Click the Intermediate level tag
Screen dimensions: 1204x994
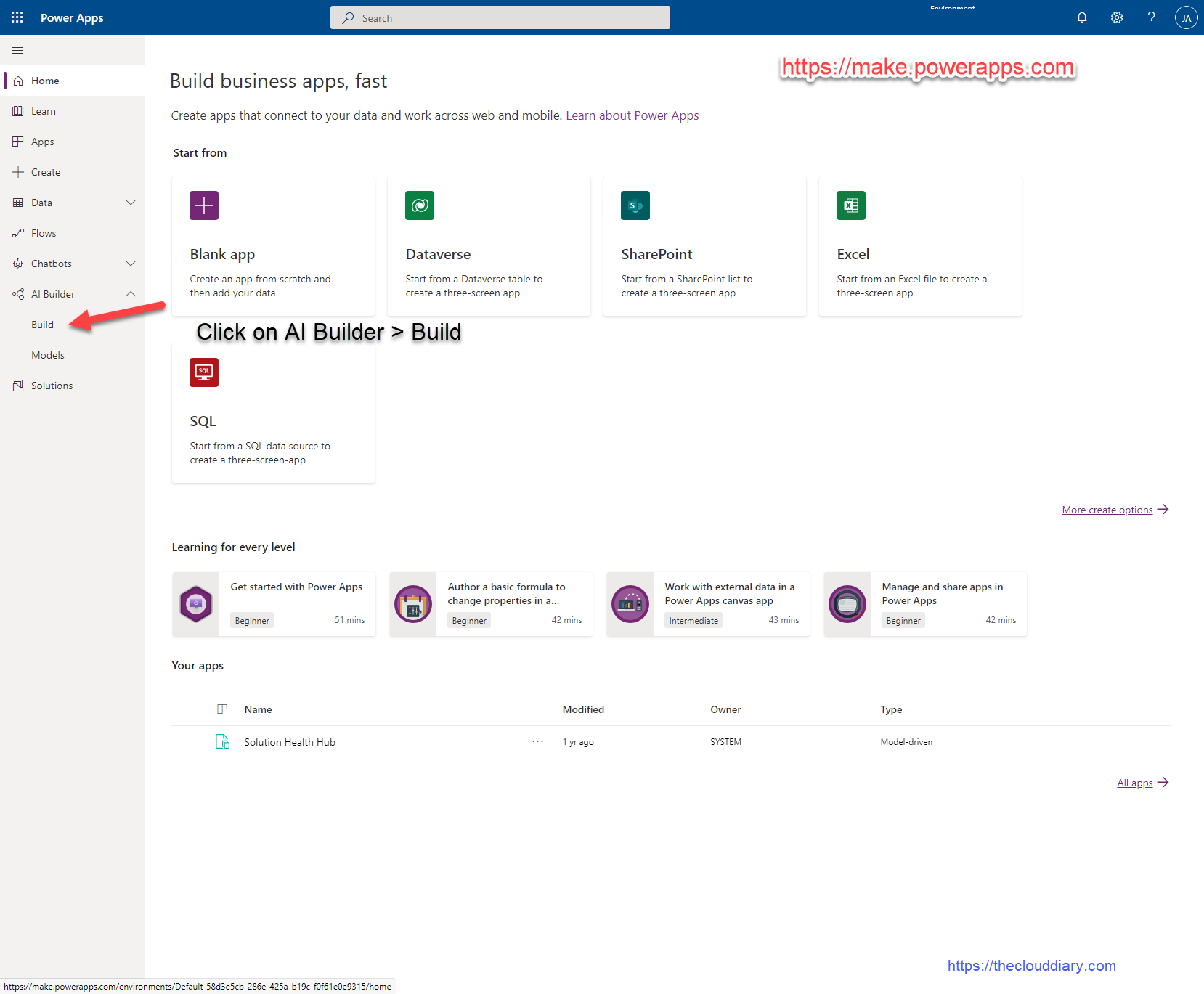693,620
